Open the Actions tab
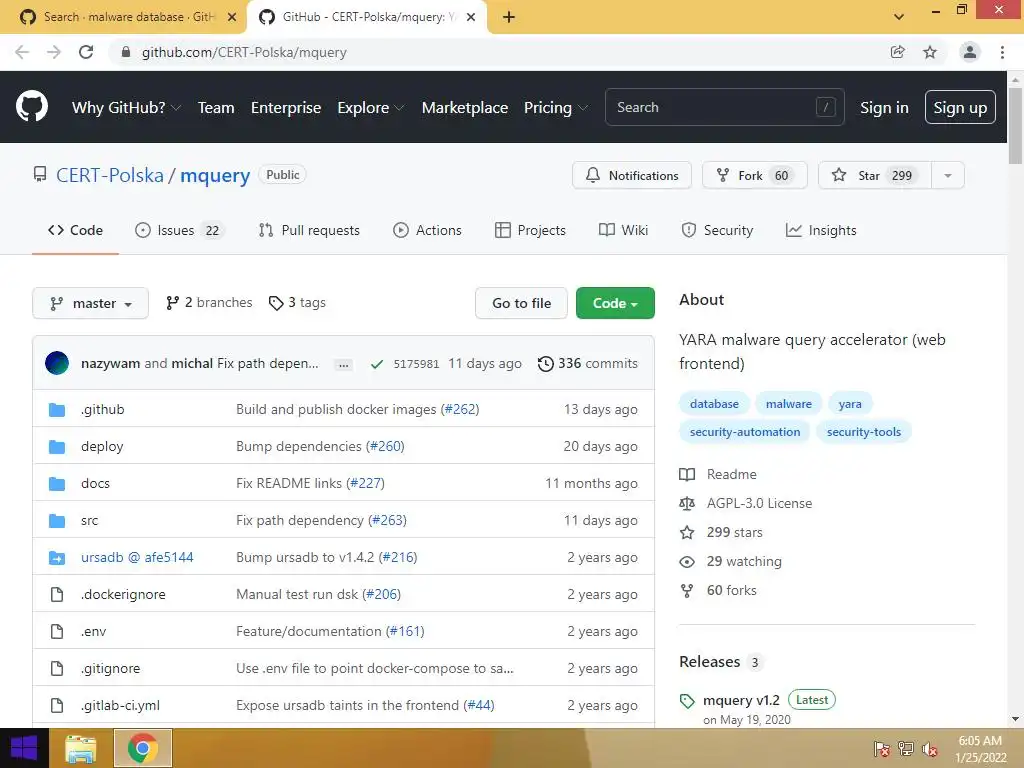The height and width of the screenshot is (768, 1024). (x=427, y=231)
